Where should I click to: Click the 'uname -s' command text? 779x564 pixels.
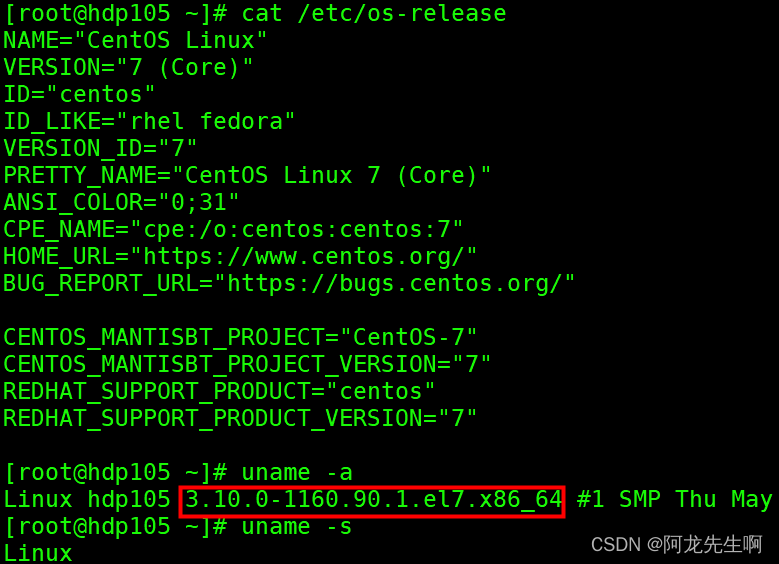(x=296, y=526)
